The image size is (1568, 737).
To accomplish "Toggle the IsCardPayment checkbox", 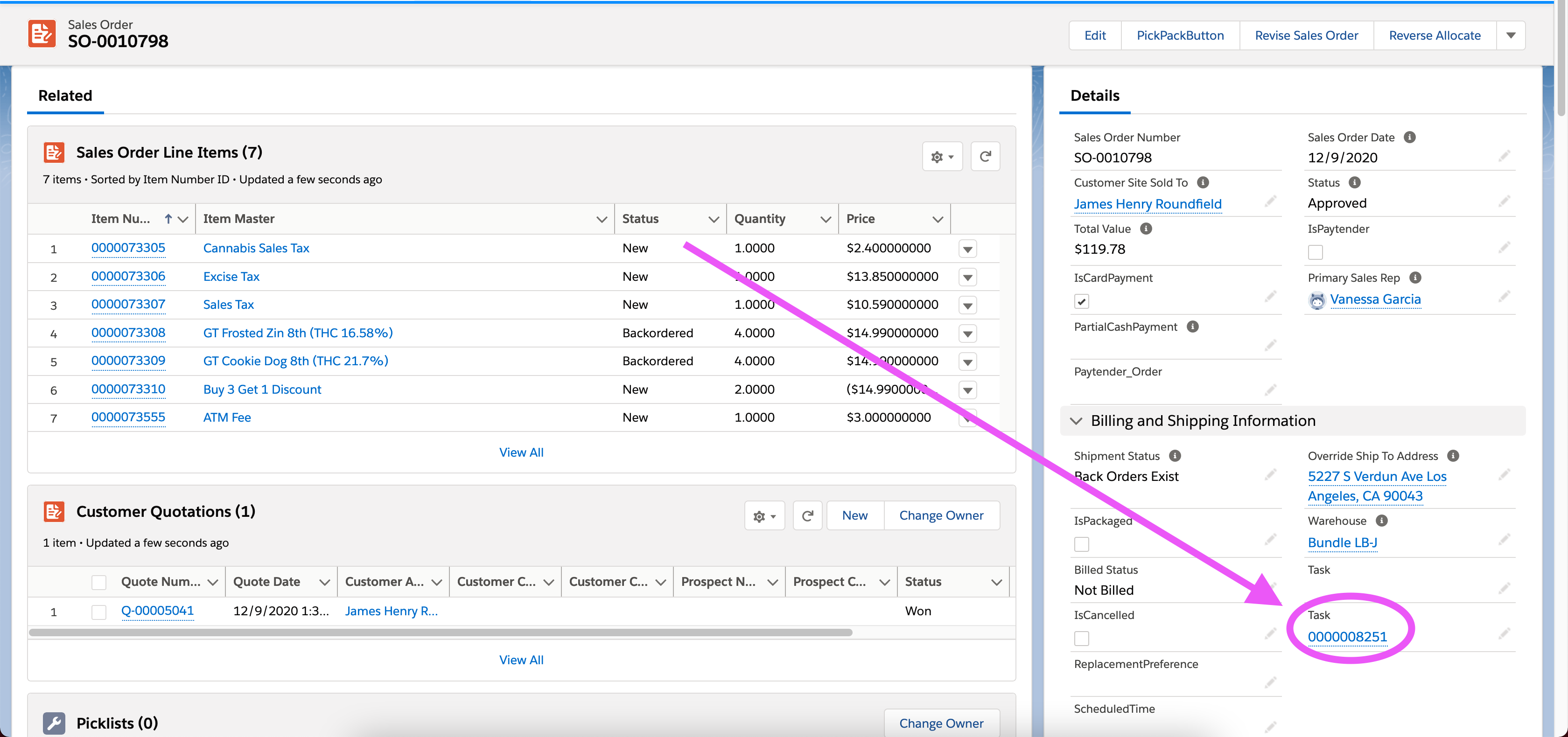I will (x=1082, y=301).
